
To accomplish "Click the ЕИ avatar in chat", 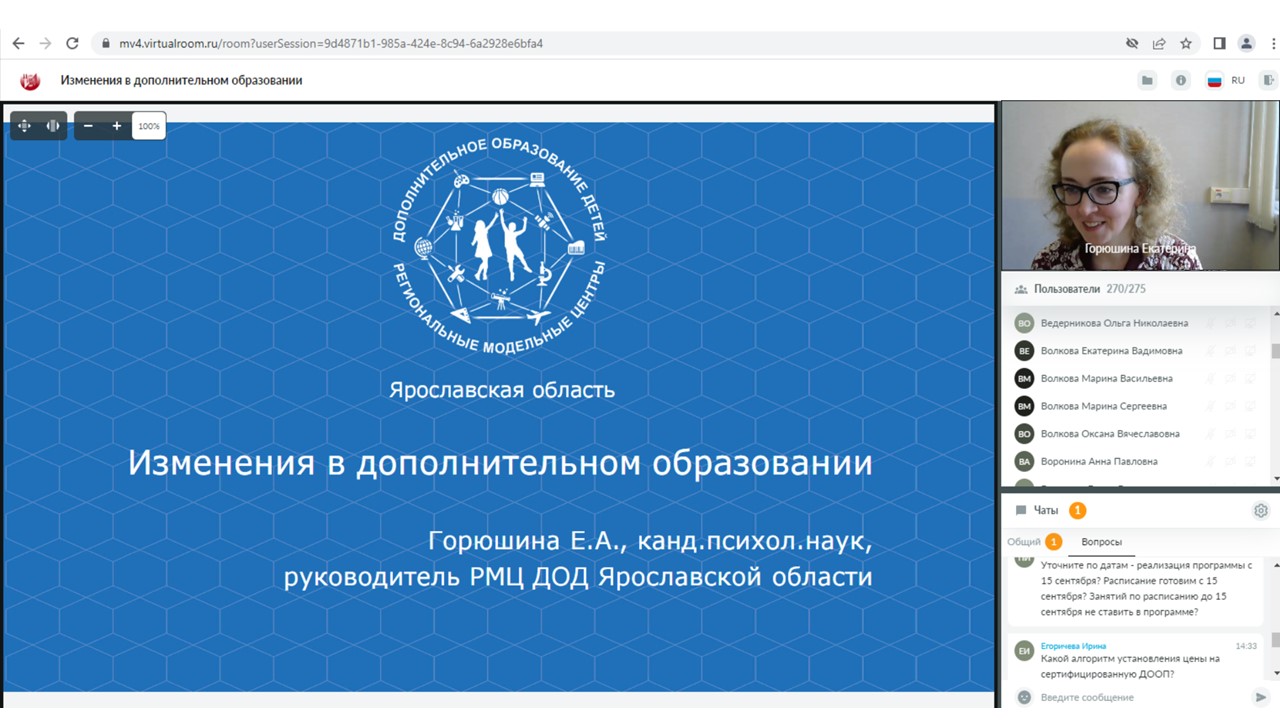I will [x=1024, y=651].
